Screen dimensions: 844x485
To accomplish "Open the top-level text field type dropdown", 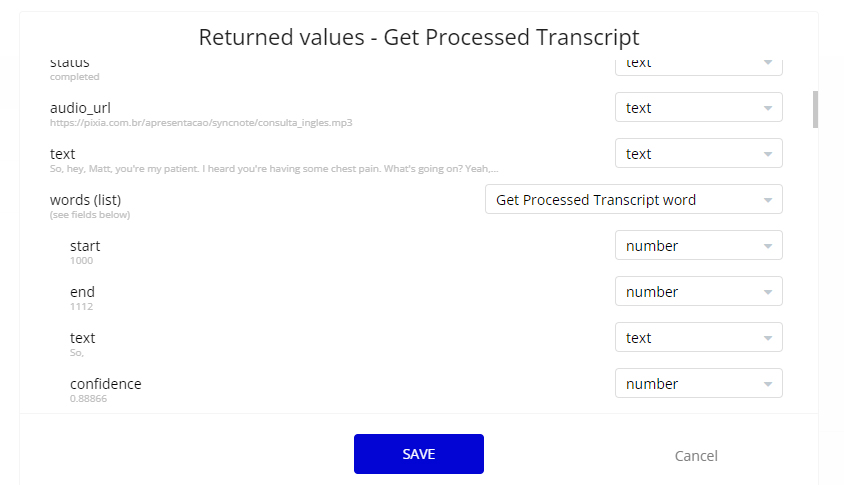I will pos(699,153).
